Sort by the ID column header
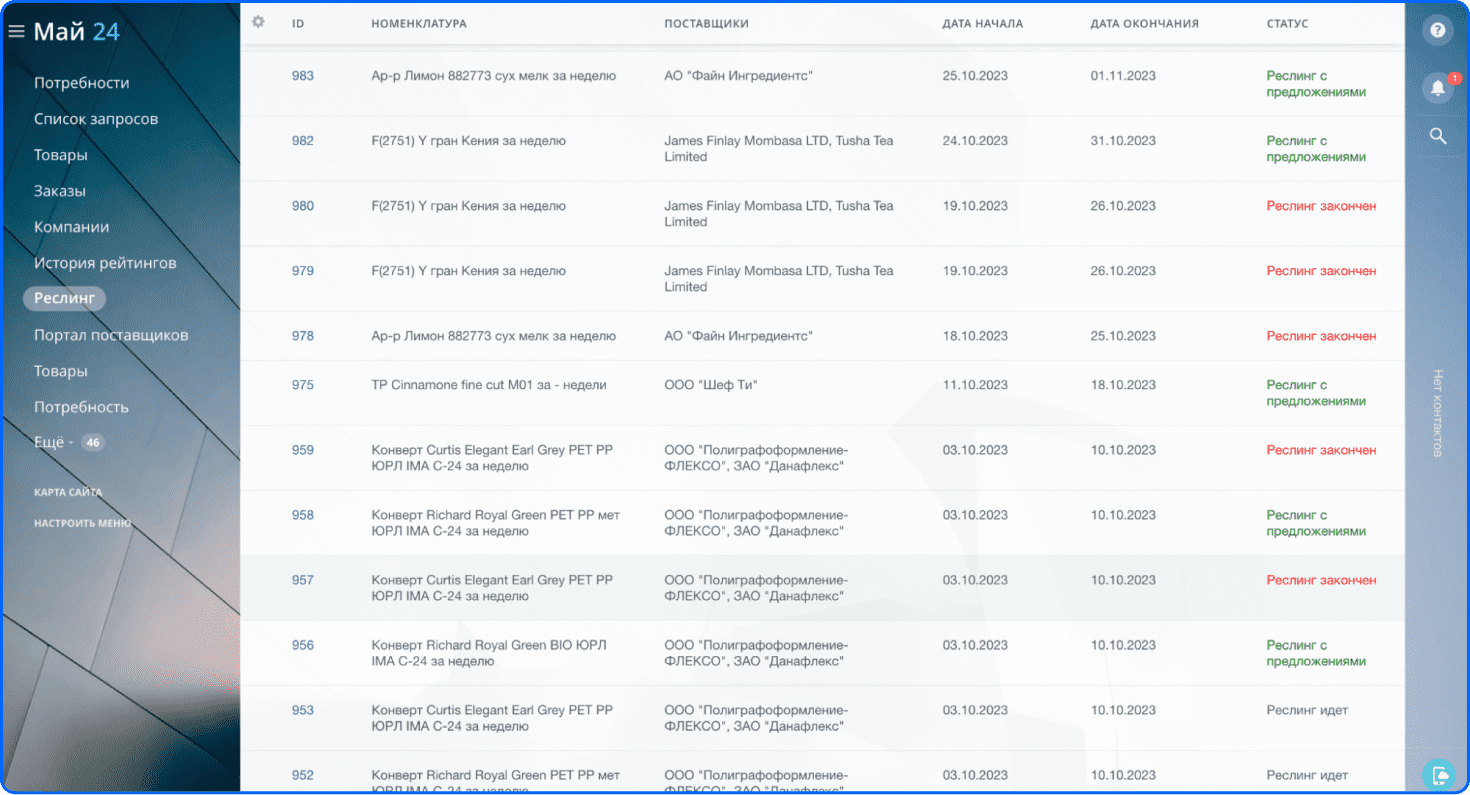The height and width of the screenshot is (795, 1470). click(298, 23)
